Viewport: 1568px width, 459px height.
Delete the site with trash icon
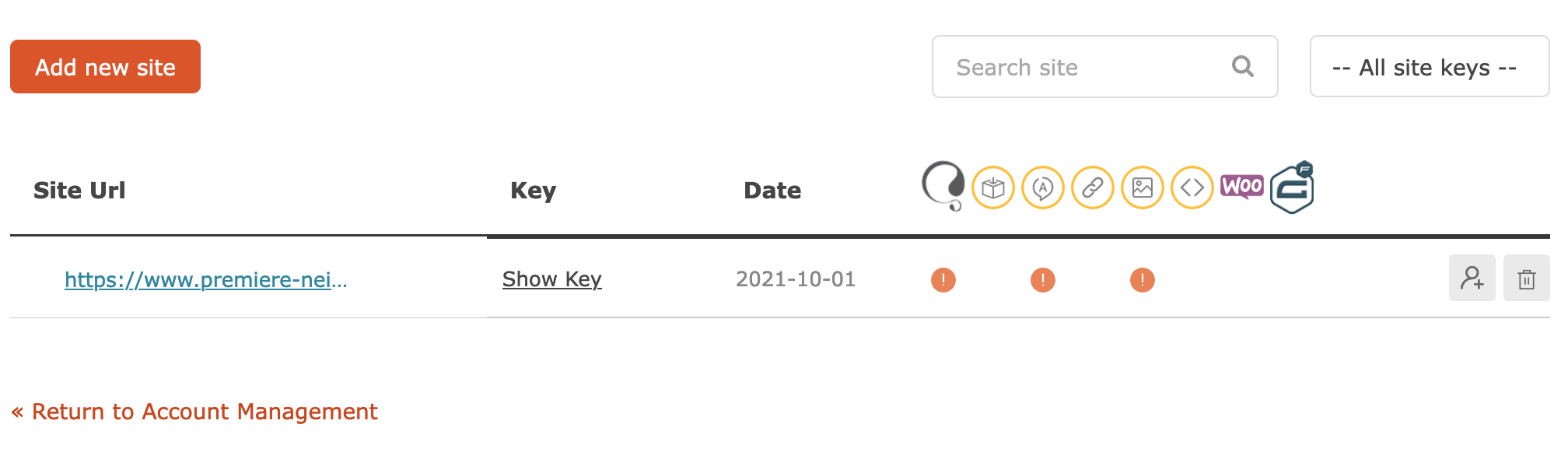click(1527, 278)
